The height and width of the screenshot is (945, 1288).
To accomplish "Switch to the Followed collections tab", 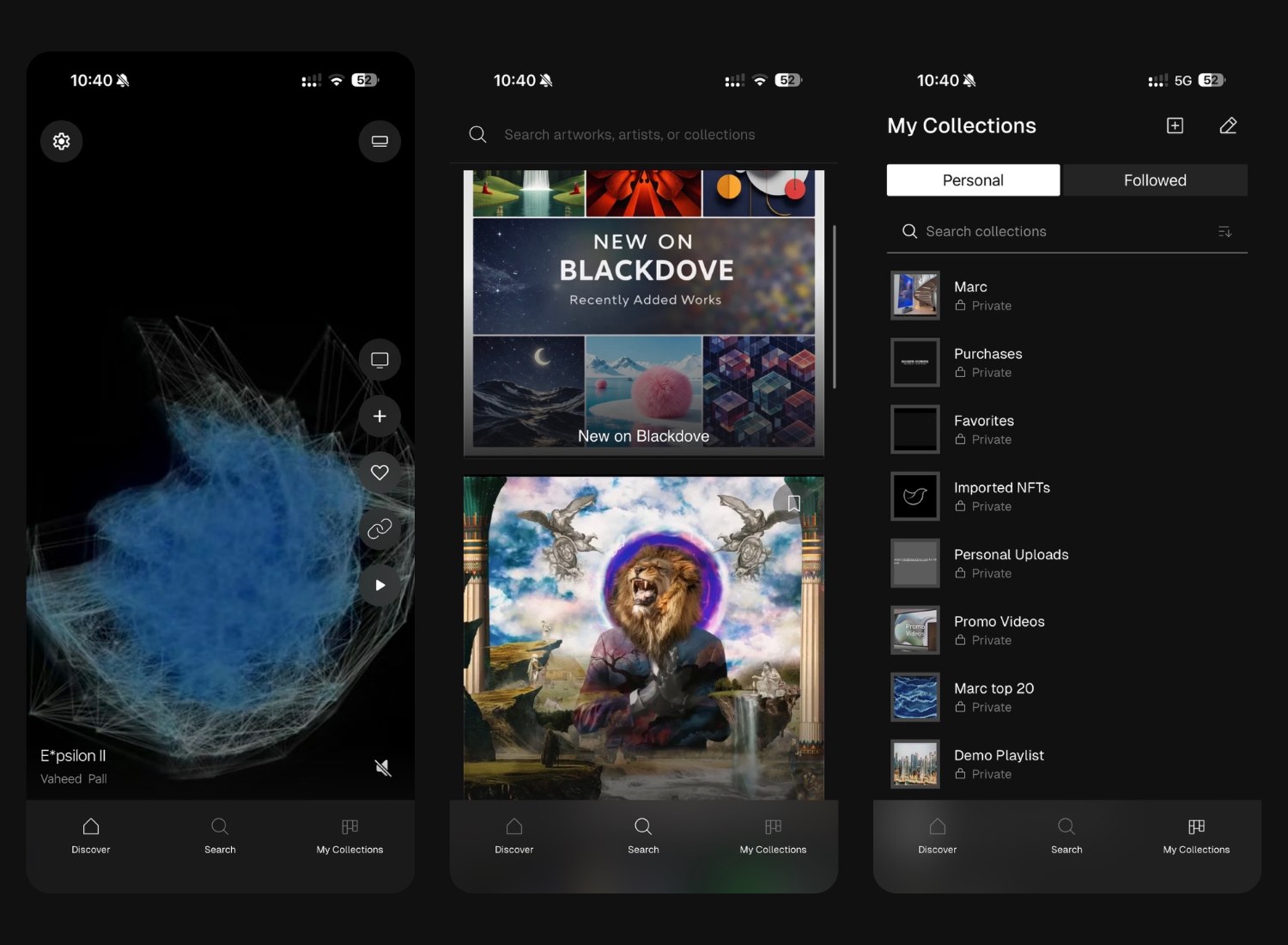I will pos(1155,180).
